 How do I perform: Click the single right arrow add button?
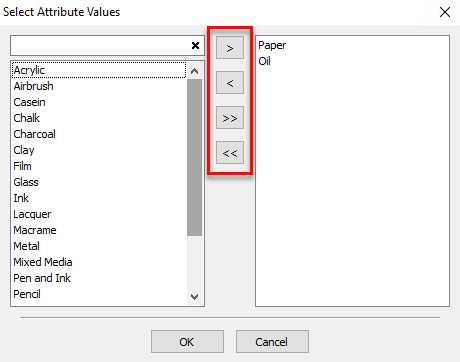(230, 48)
